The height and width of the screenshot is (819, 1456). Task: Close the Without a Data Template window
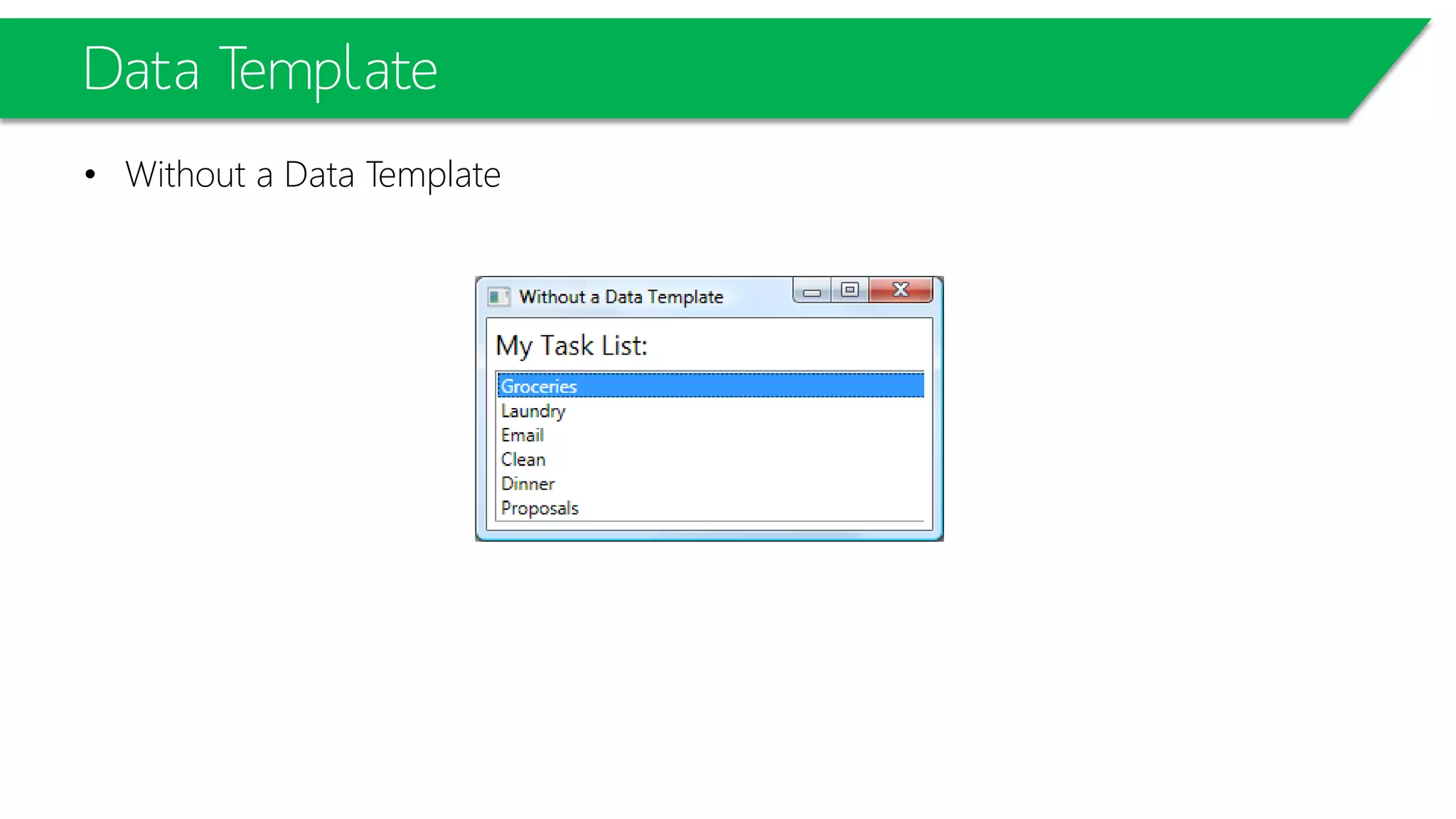(x=901, y=290)
